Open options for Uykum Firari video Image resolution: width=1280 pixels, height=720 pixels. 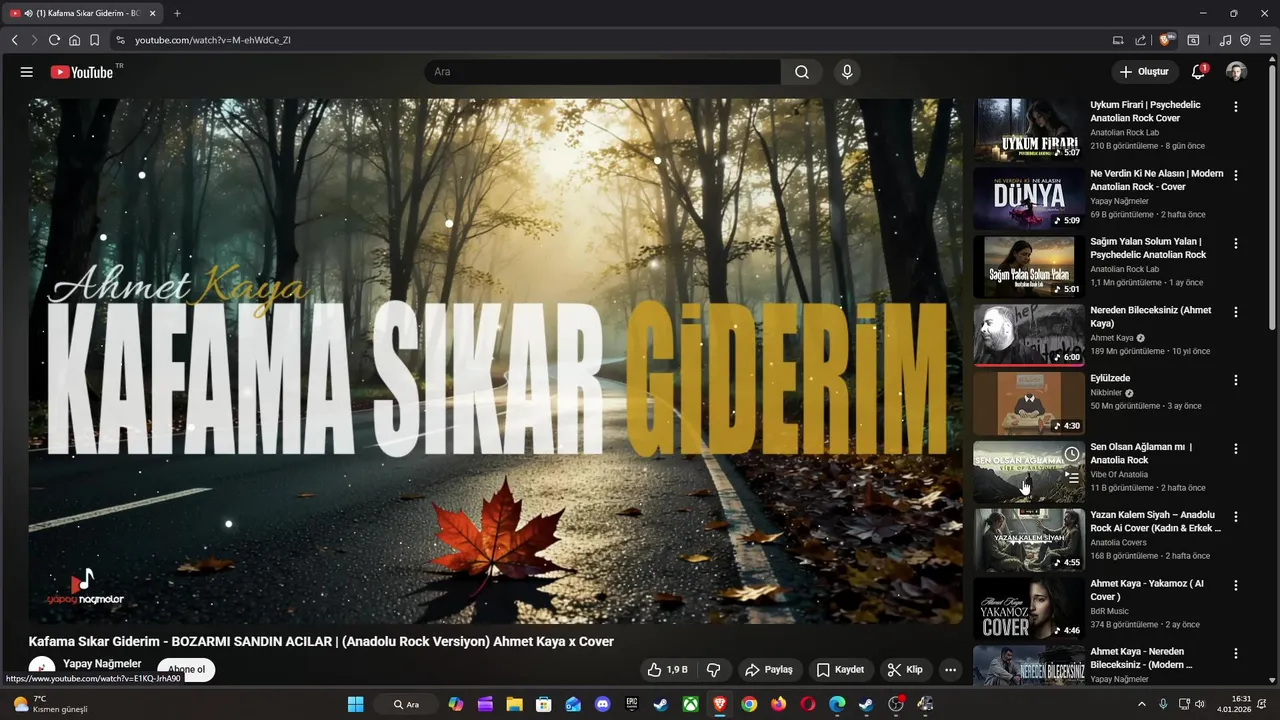pos(1235,106)
